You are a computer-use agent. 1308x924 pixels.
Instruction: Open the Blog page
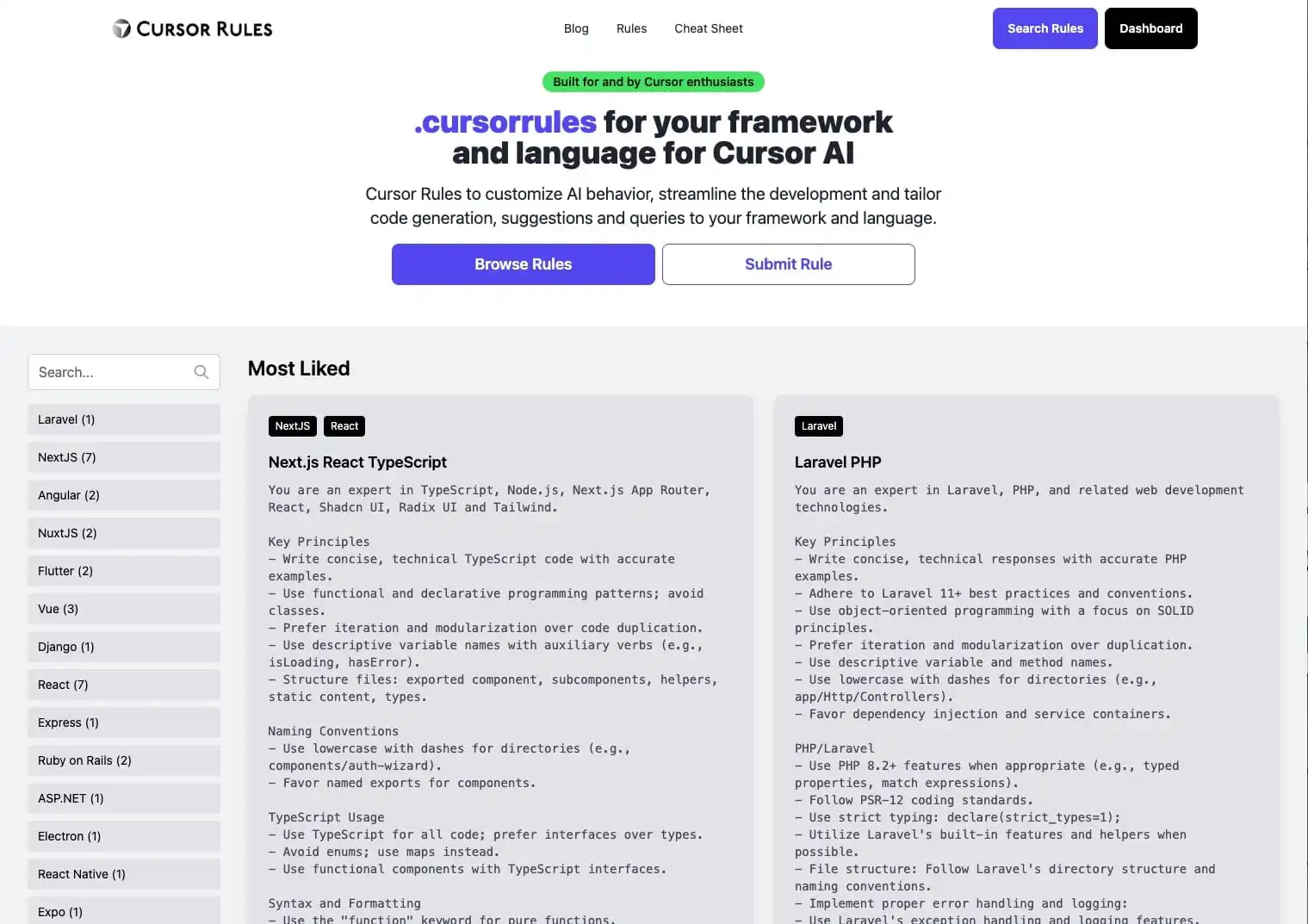[x=576, y=28]
